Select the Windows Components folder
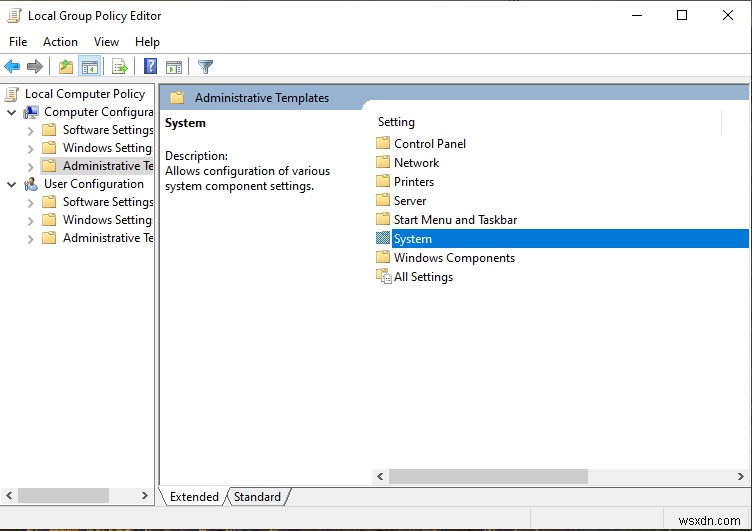This screenshot has width=752, height=531. [x=454, y=258]
